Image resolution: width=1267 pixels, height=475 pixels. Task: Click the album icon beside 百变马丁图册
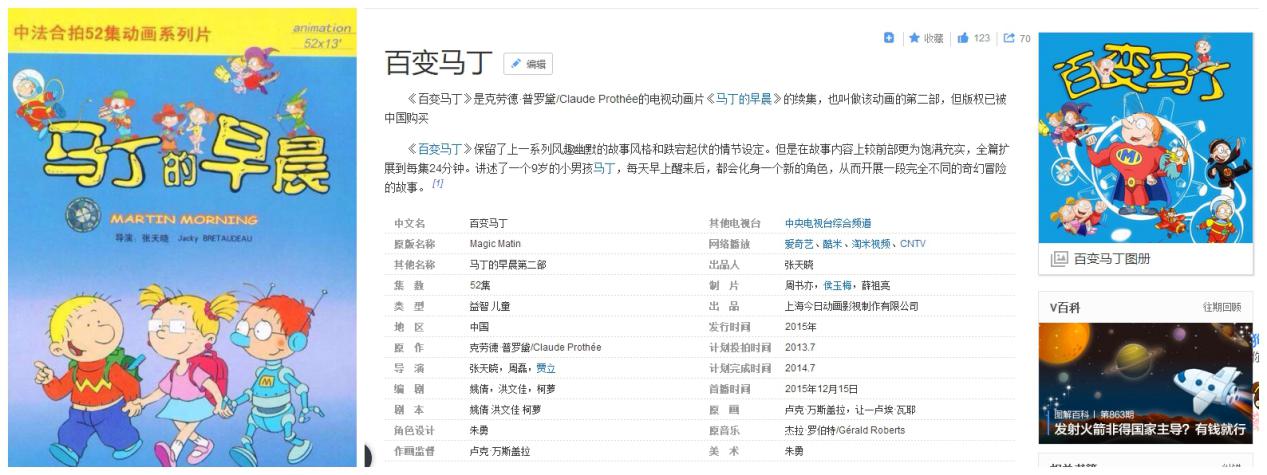tap(1059, 259)
